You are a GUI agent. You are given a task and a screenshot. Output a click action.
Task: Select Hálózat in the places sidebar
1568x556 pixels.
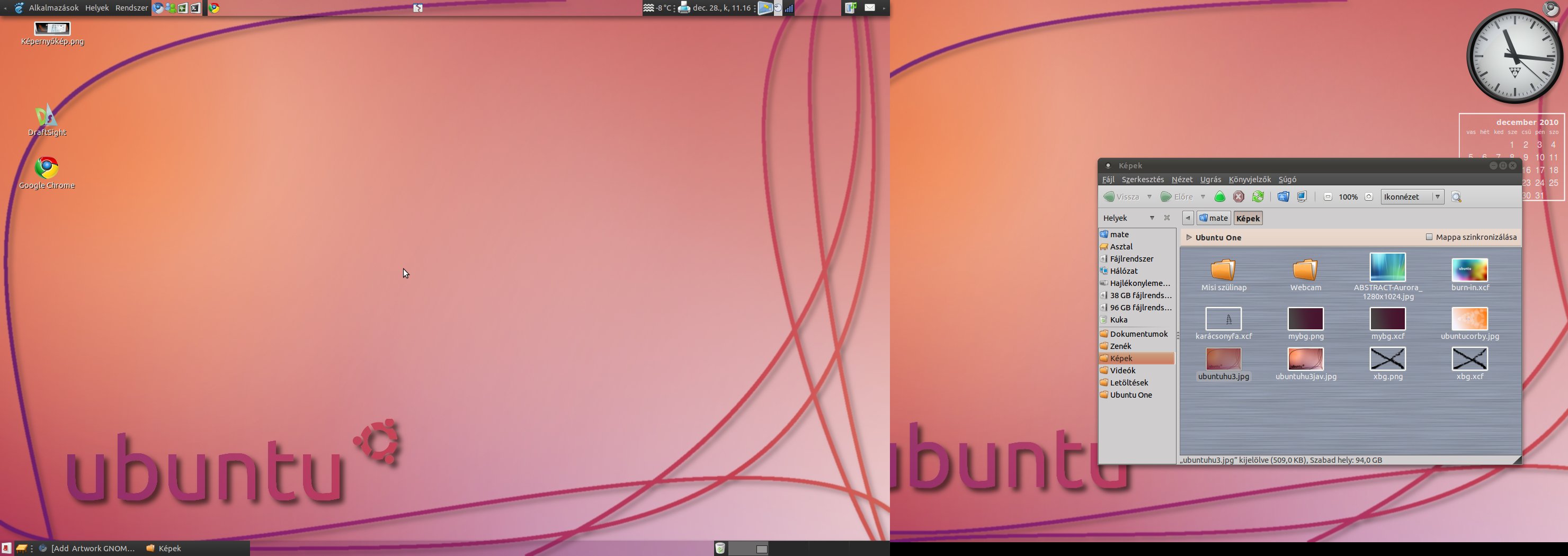click(1137, 271)
